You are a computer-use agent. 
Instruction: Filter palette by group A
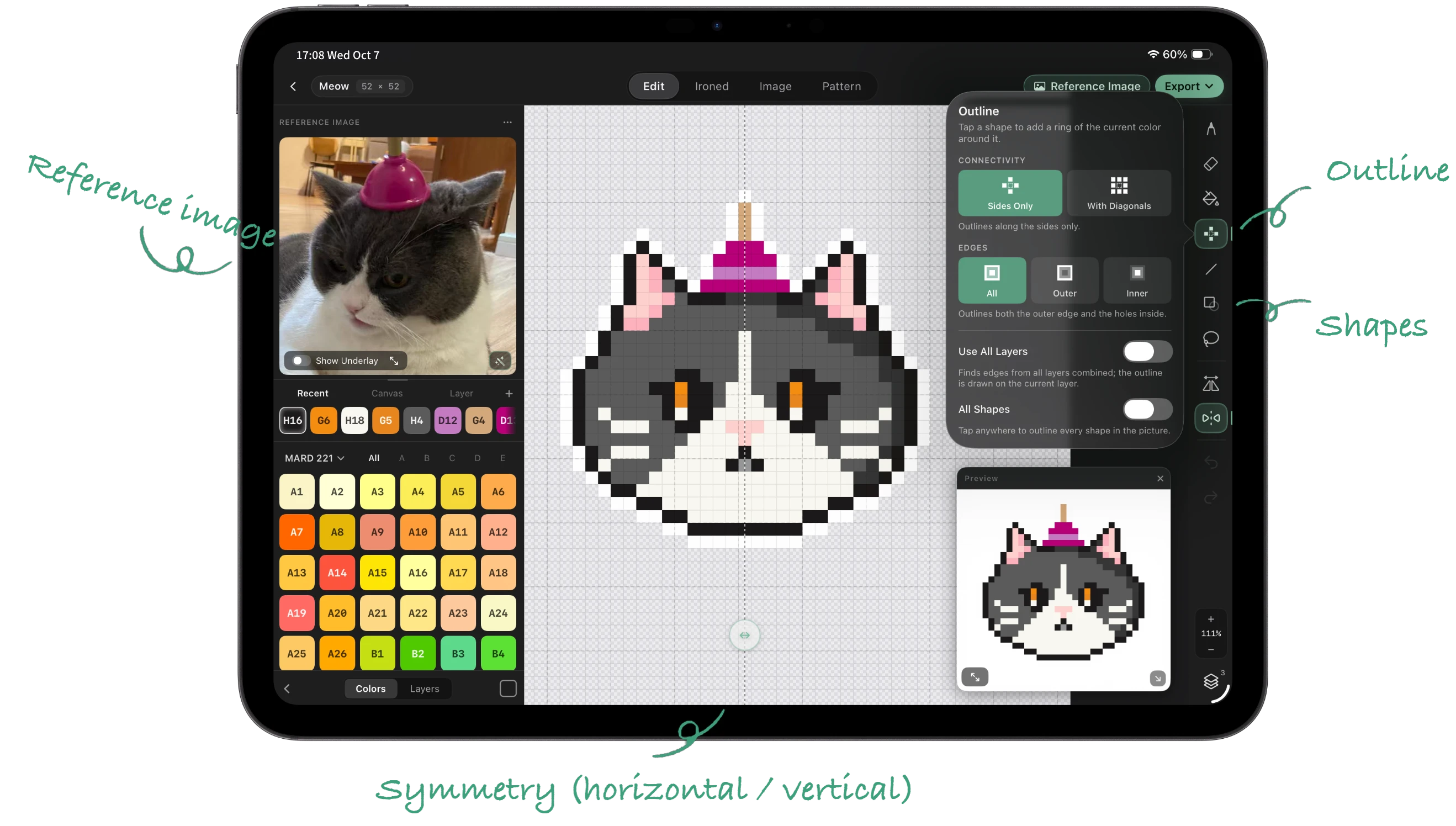[x=401, y=458]
